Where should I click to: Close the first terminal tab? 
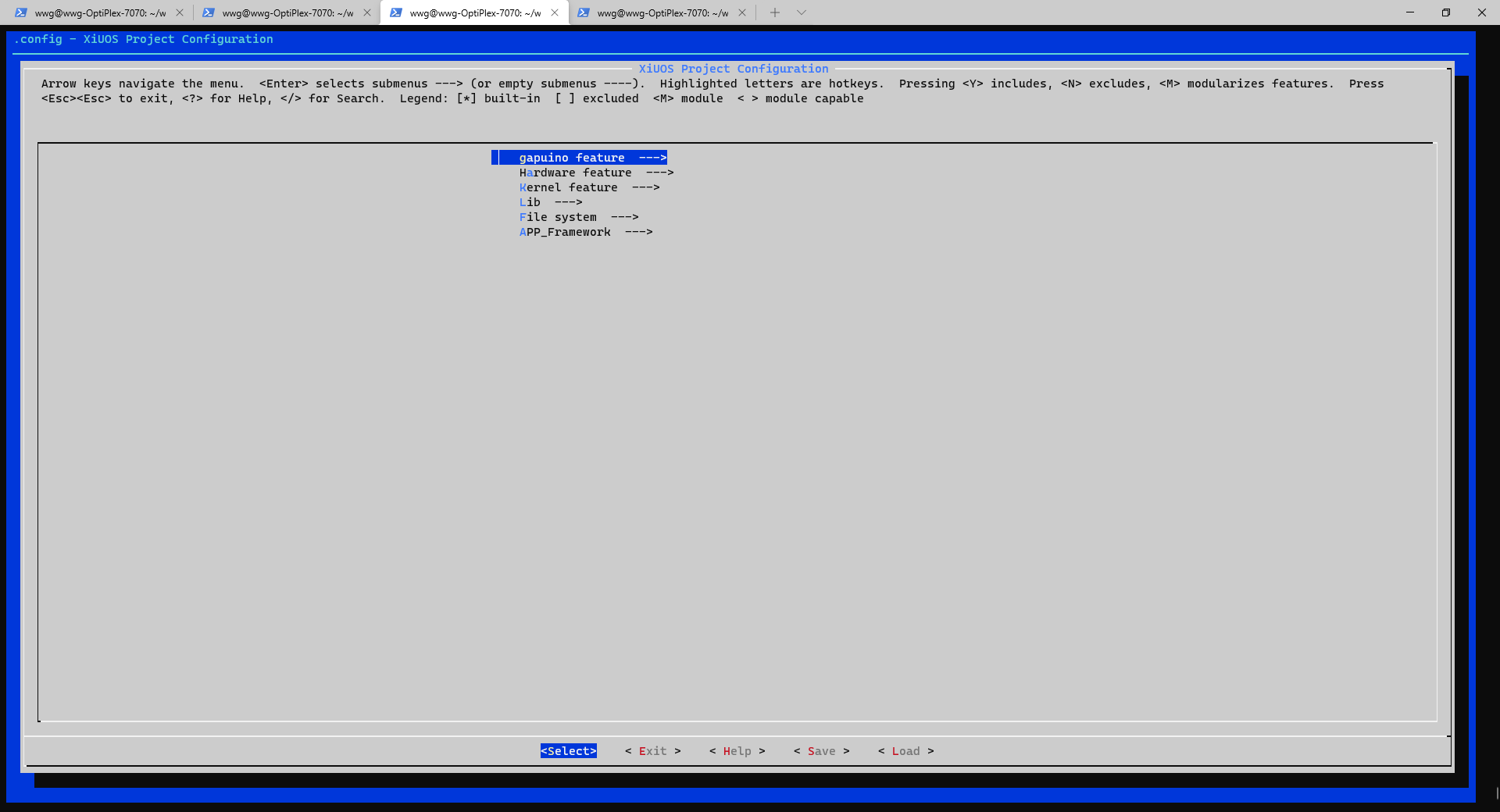(180, 12)
